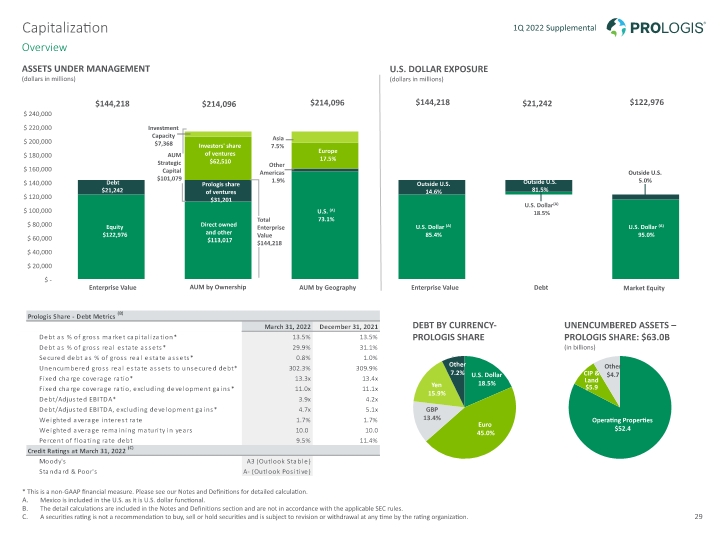The height and width of the screenshot is (540, 720).
Task: Click 'Investment Capacity $7,368' label
Action: pos(163,136)
